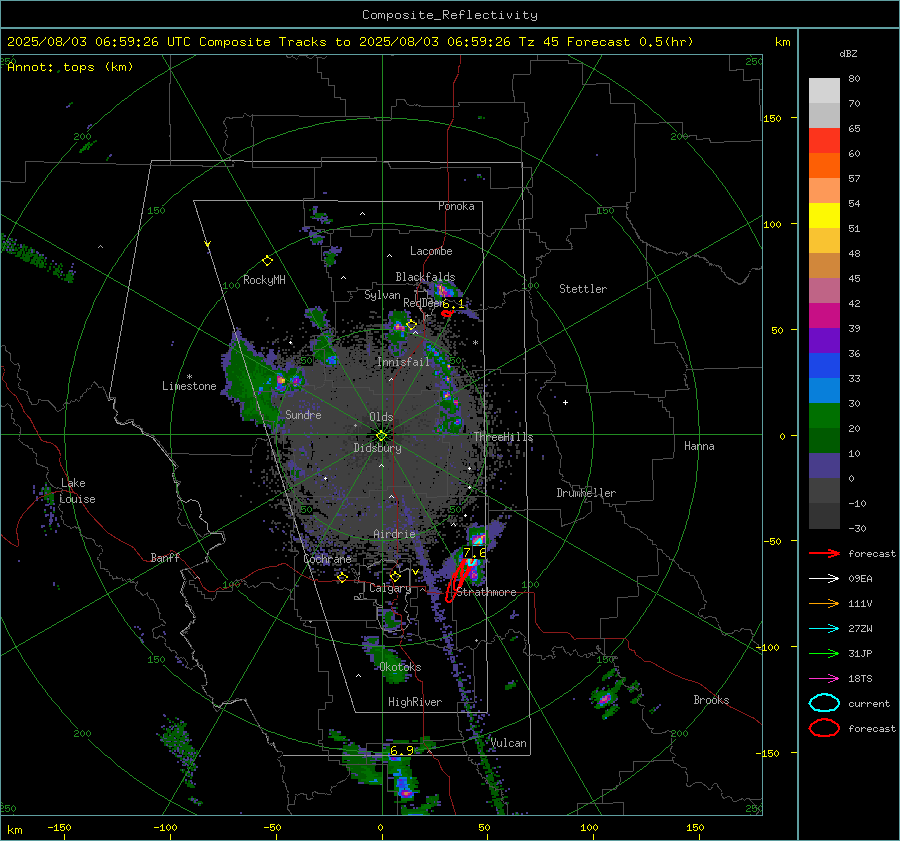Select the 65 dBZ red swatch
900x841 pixels.
click(x=824, y=140)
